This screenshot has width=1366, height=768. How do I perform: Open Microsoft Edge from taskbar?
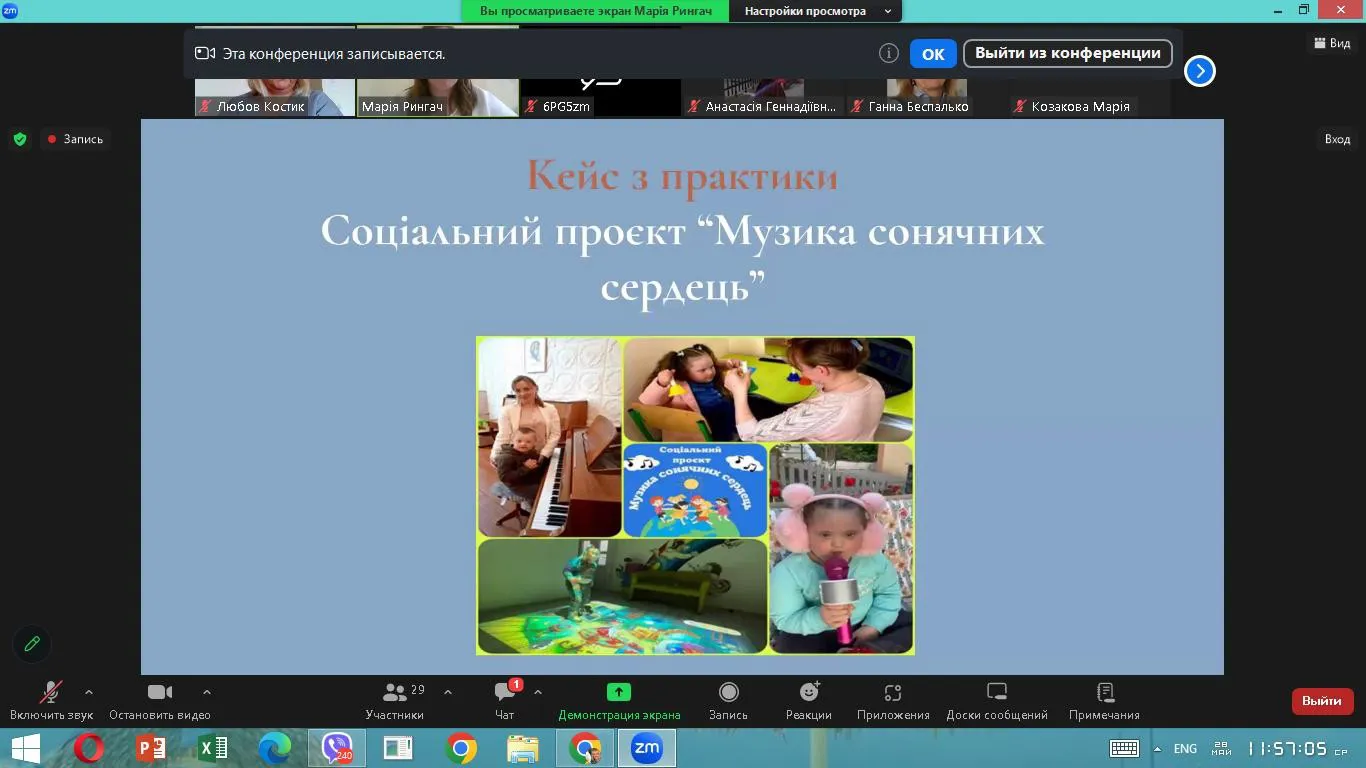(275, 748)
